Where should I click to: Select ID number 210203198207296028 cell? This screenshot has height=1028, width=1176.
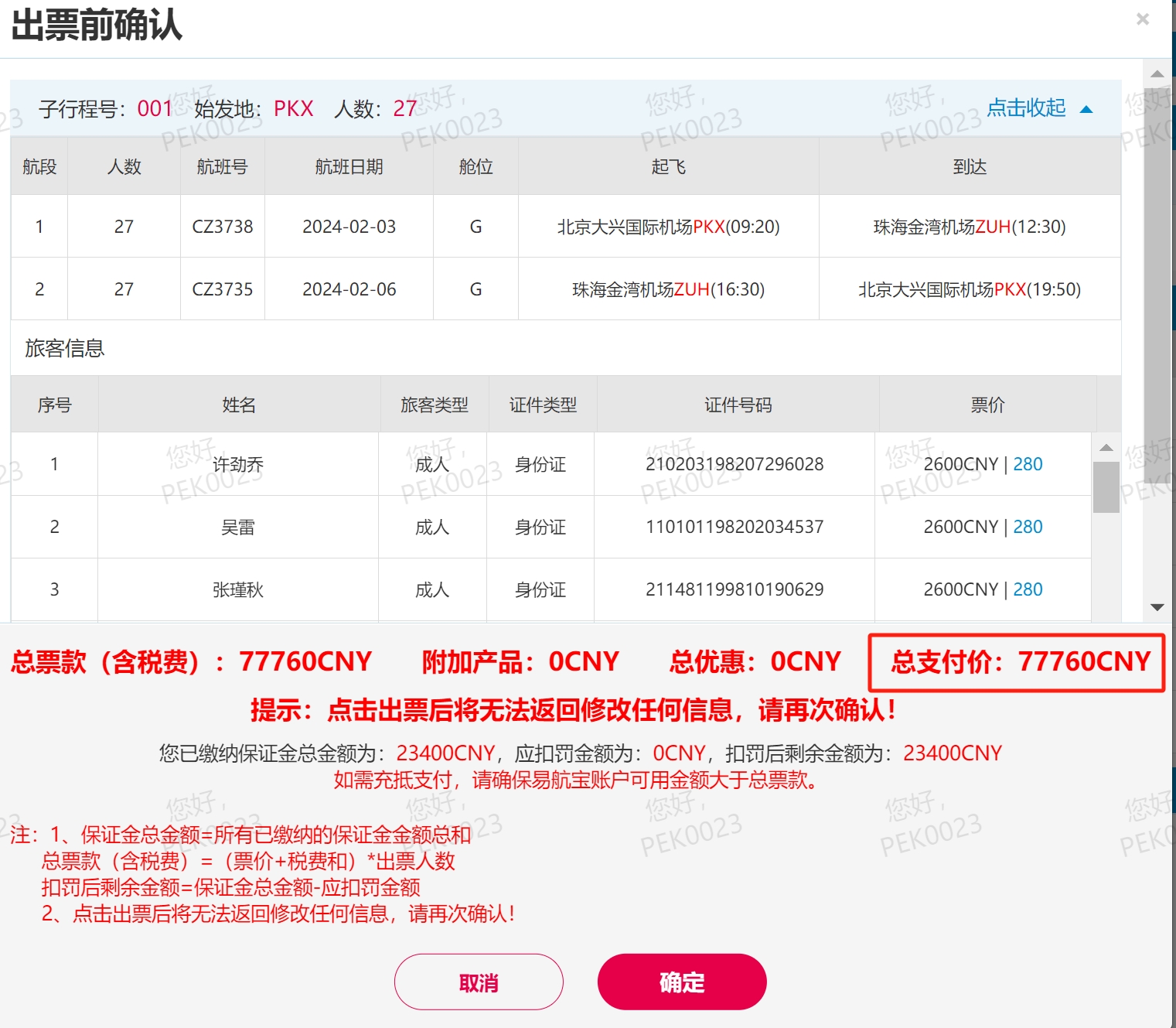pyautogui.click(x=735, y=464)
